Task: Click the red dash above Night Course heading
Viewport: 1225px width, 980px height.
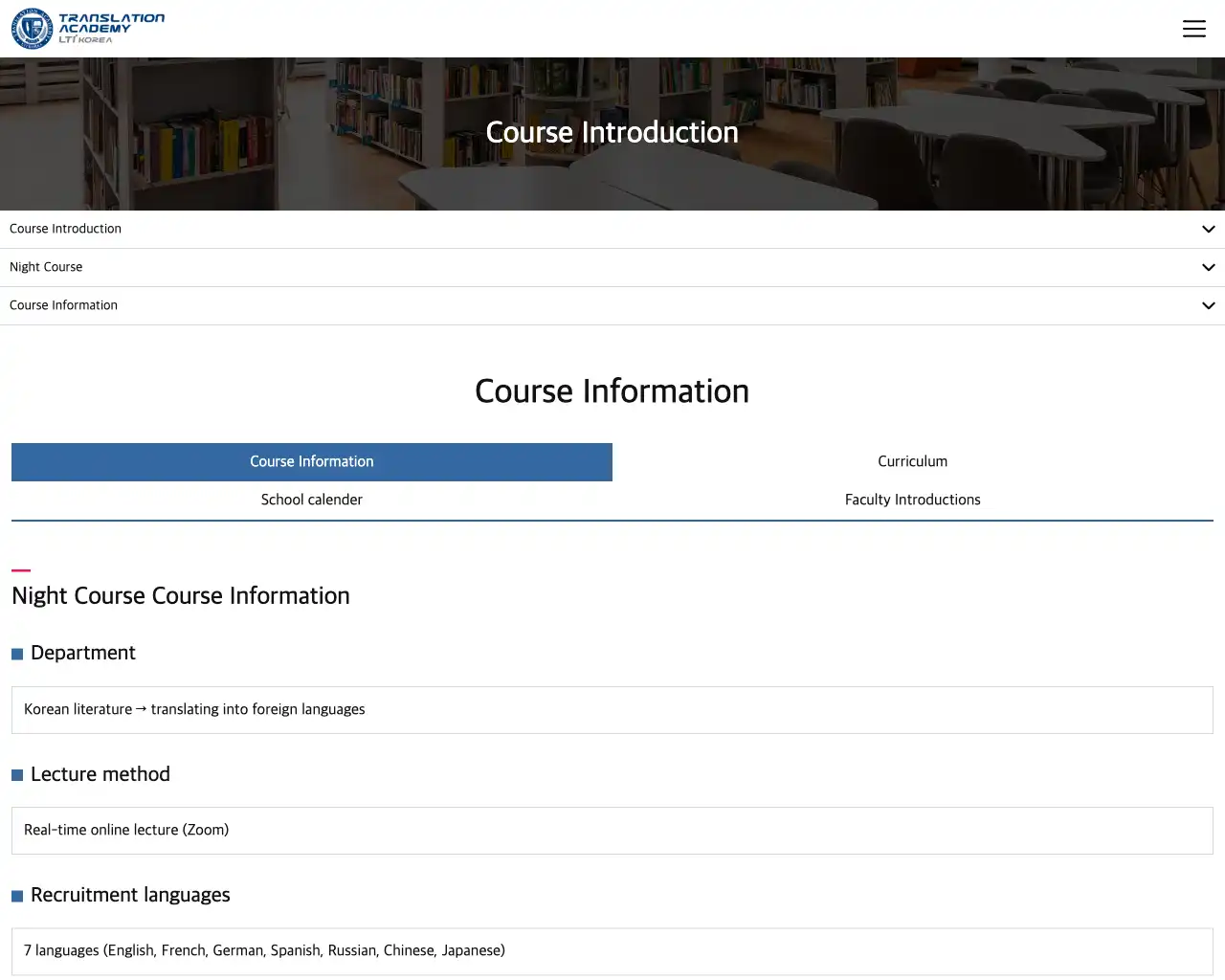Action: (21, 570)
